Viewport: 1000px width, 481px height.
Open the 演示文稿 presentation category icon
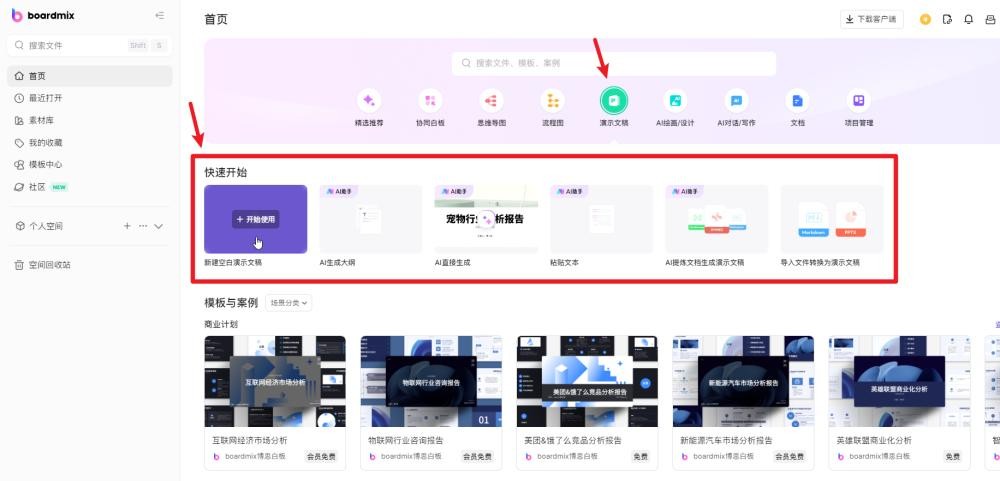point(614,101)
